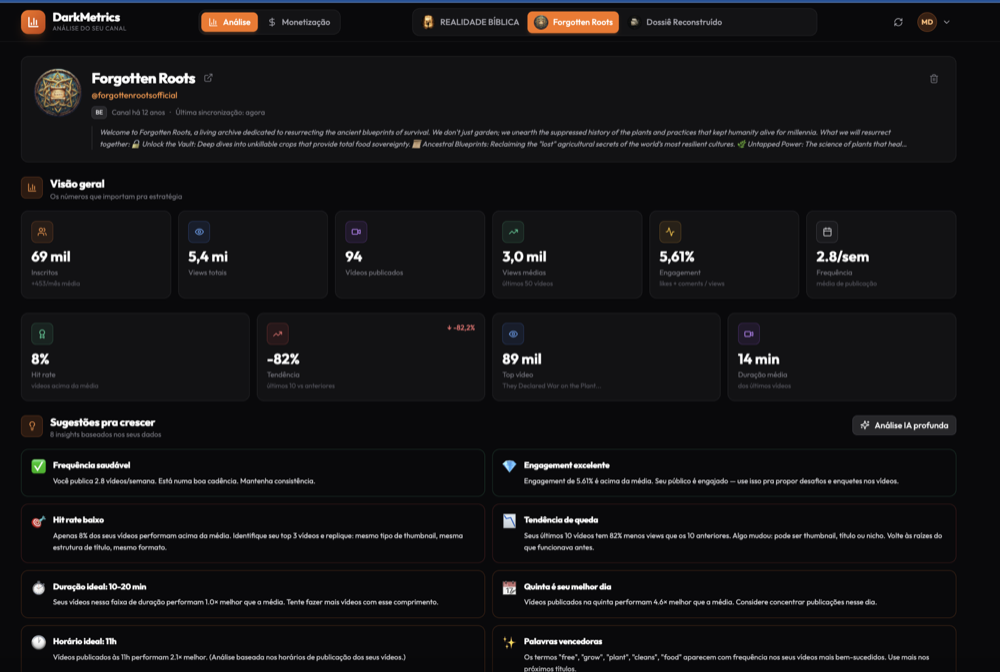Viewport: 1000px width, 672px height.
Task: Click the trend icon on 3,0 mil card
Action: [513, 232]
